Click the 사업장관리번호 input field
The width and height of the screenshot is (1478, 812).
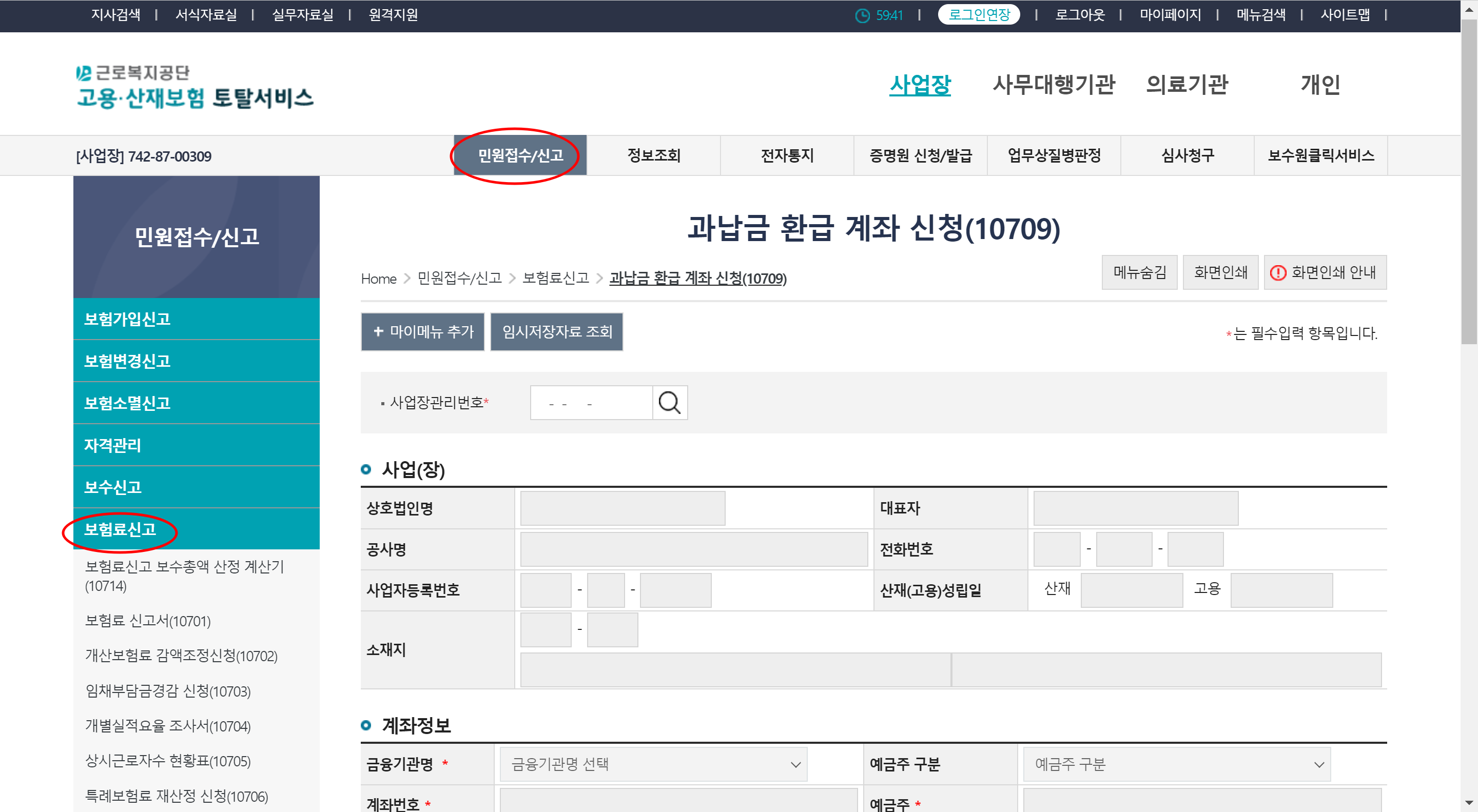click(591, 403)
